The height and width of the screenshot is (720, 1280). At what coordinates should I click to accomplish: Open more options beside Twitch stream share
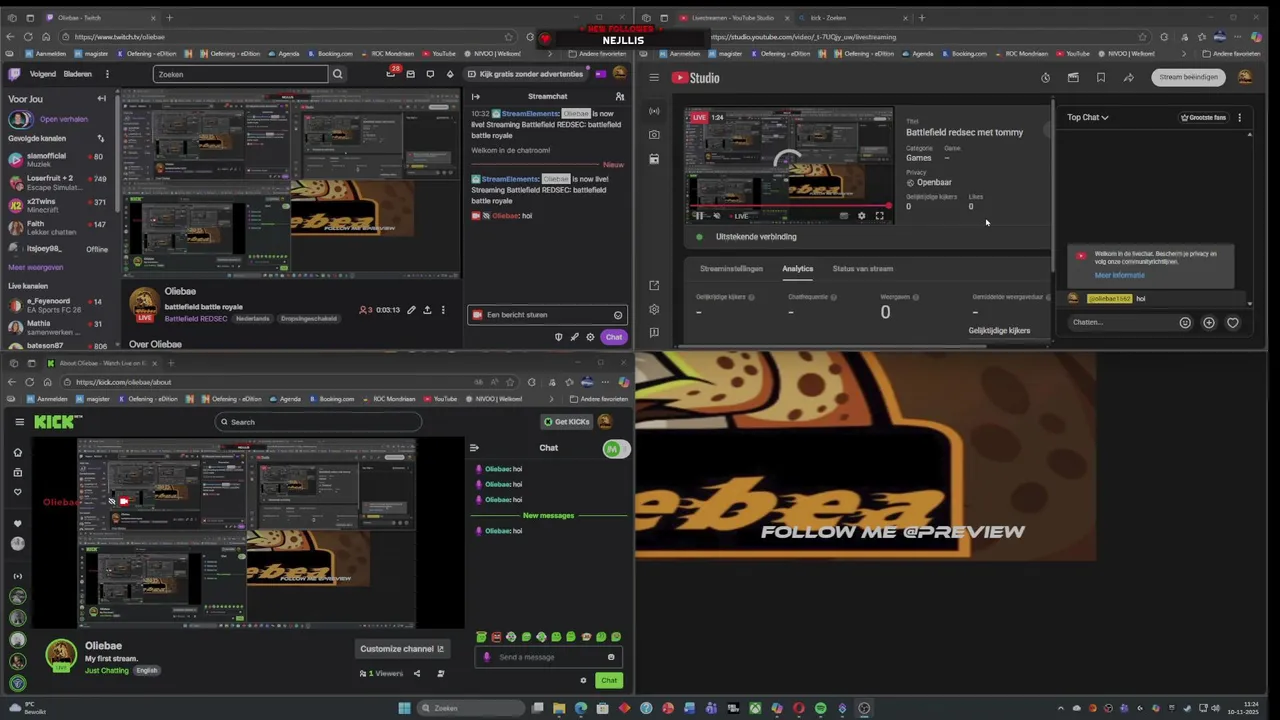click(x=443, y=310)
